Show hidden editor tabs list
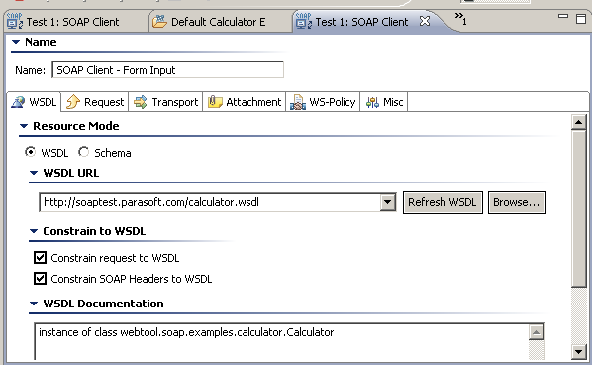 pyautogui.click(x=460, y=18)
